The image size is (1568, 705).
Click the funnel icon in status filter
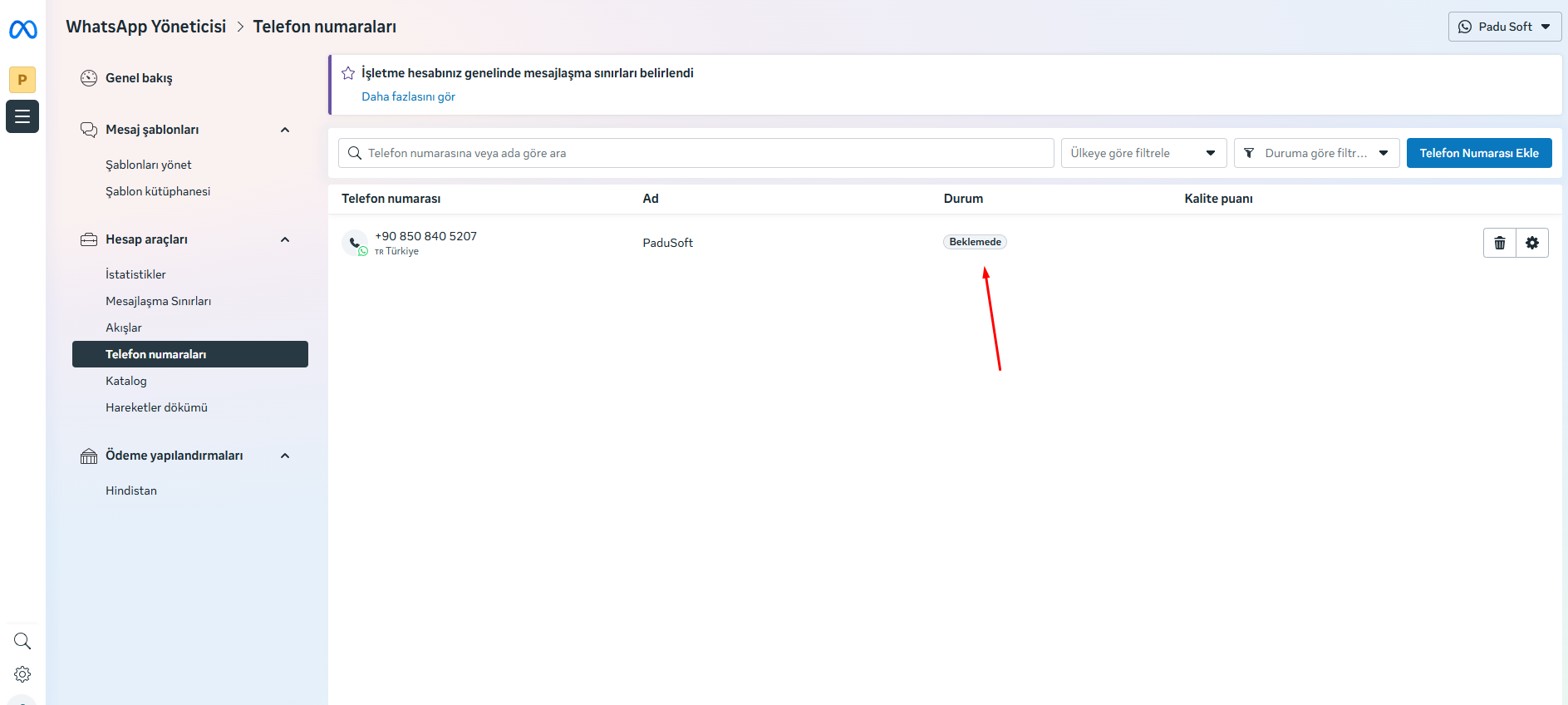pyautogui.click(x=1249, y=153)
